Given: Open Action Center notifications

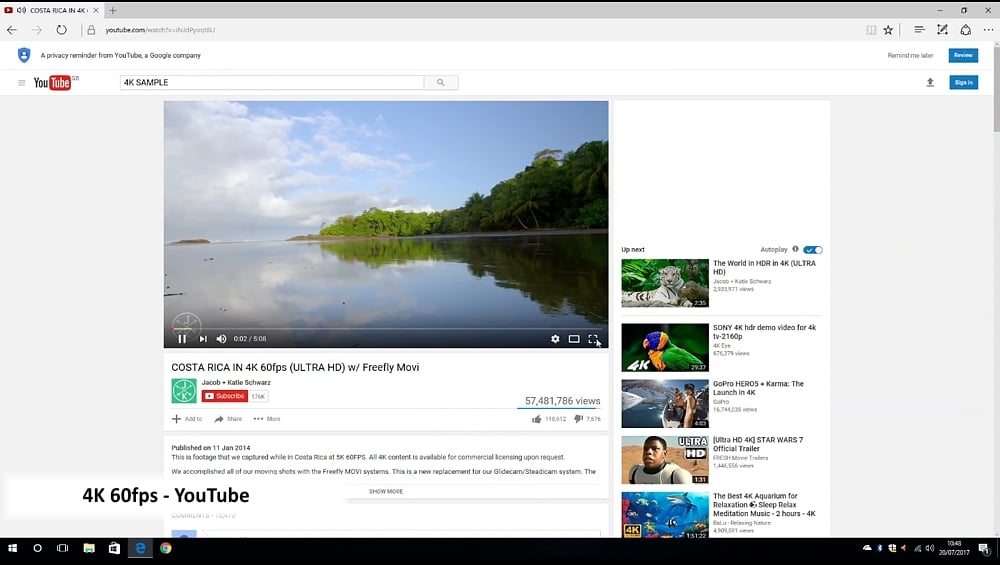Looking at the screenshot, I should point(984,548).
